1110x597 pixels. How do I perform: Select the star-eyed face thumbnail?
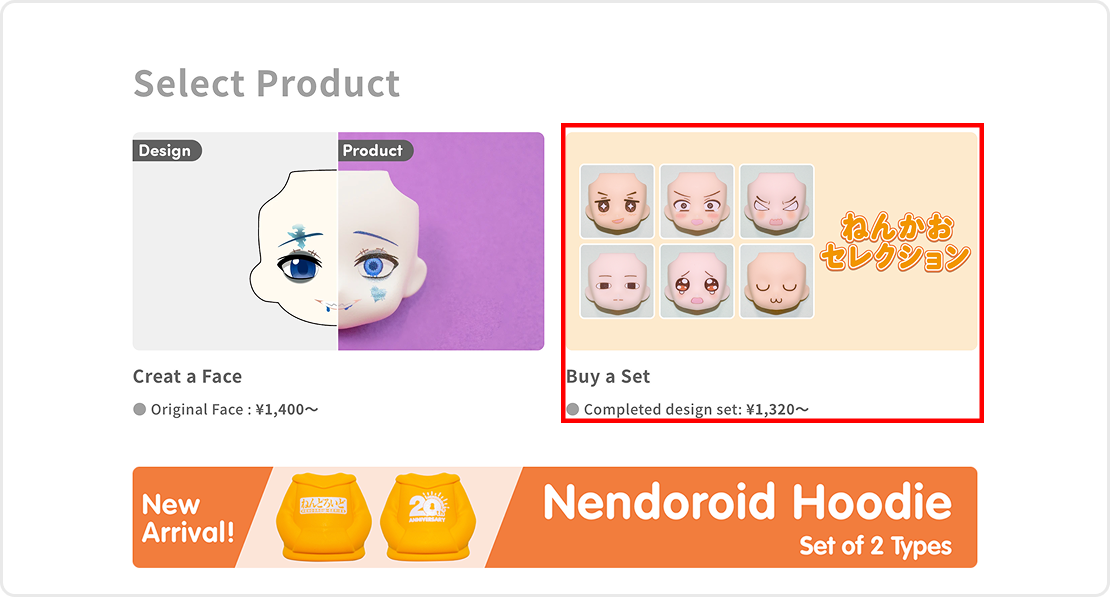(x=617, y=201)
